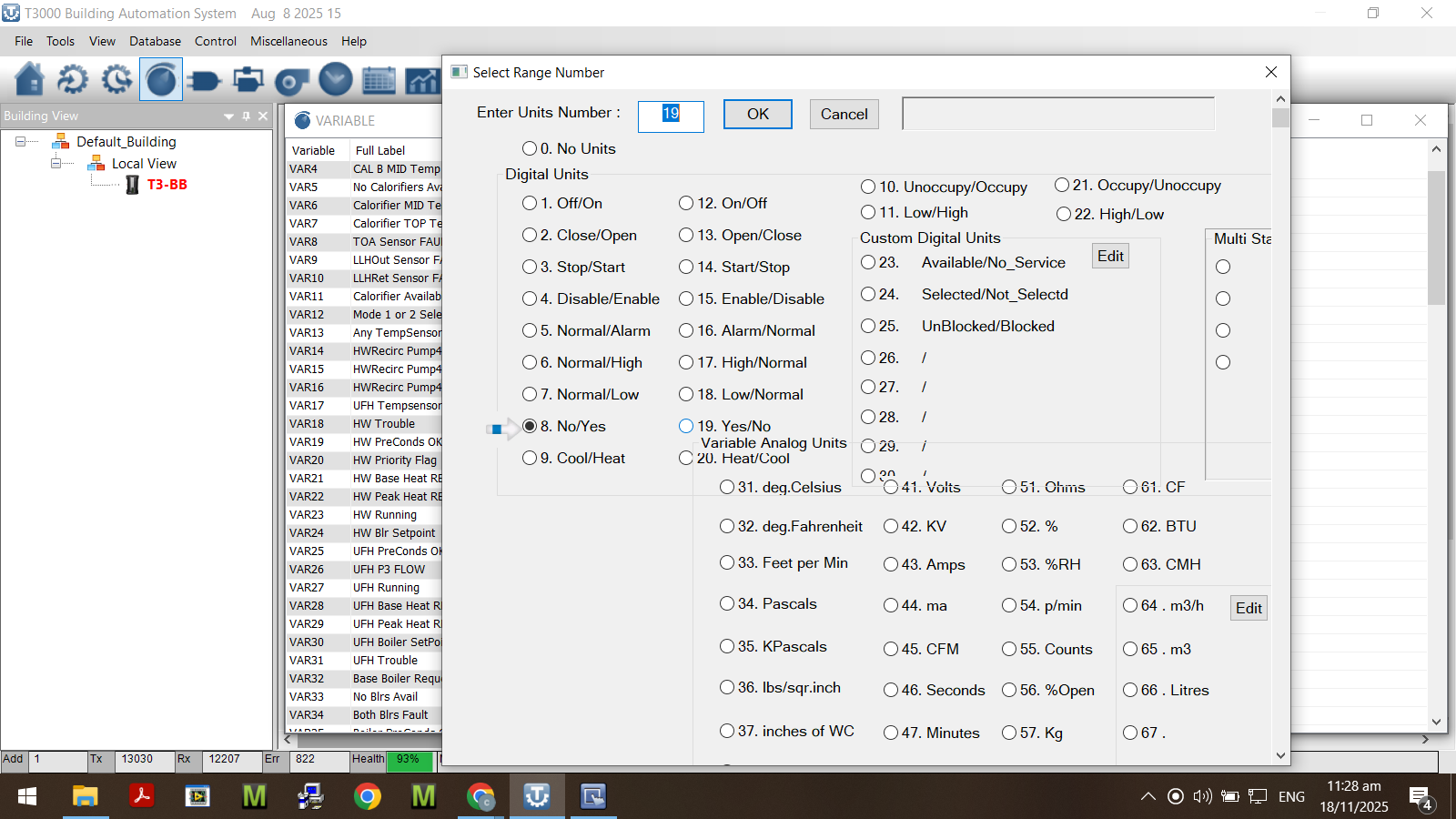The image size is (1456, 819).
Task: Open the Database menu
Action: [155, 41]
